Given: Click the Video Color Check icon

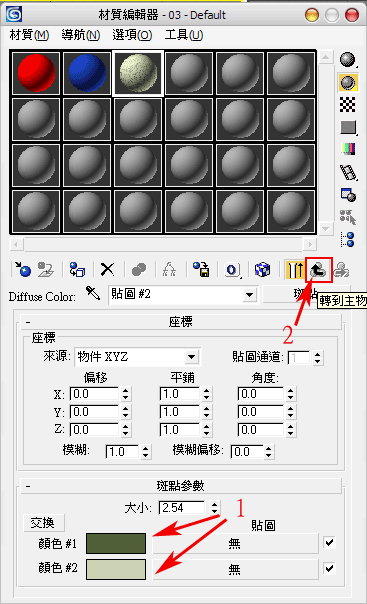Looking at the screenshot, I should 348,149.
